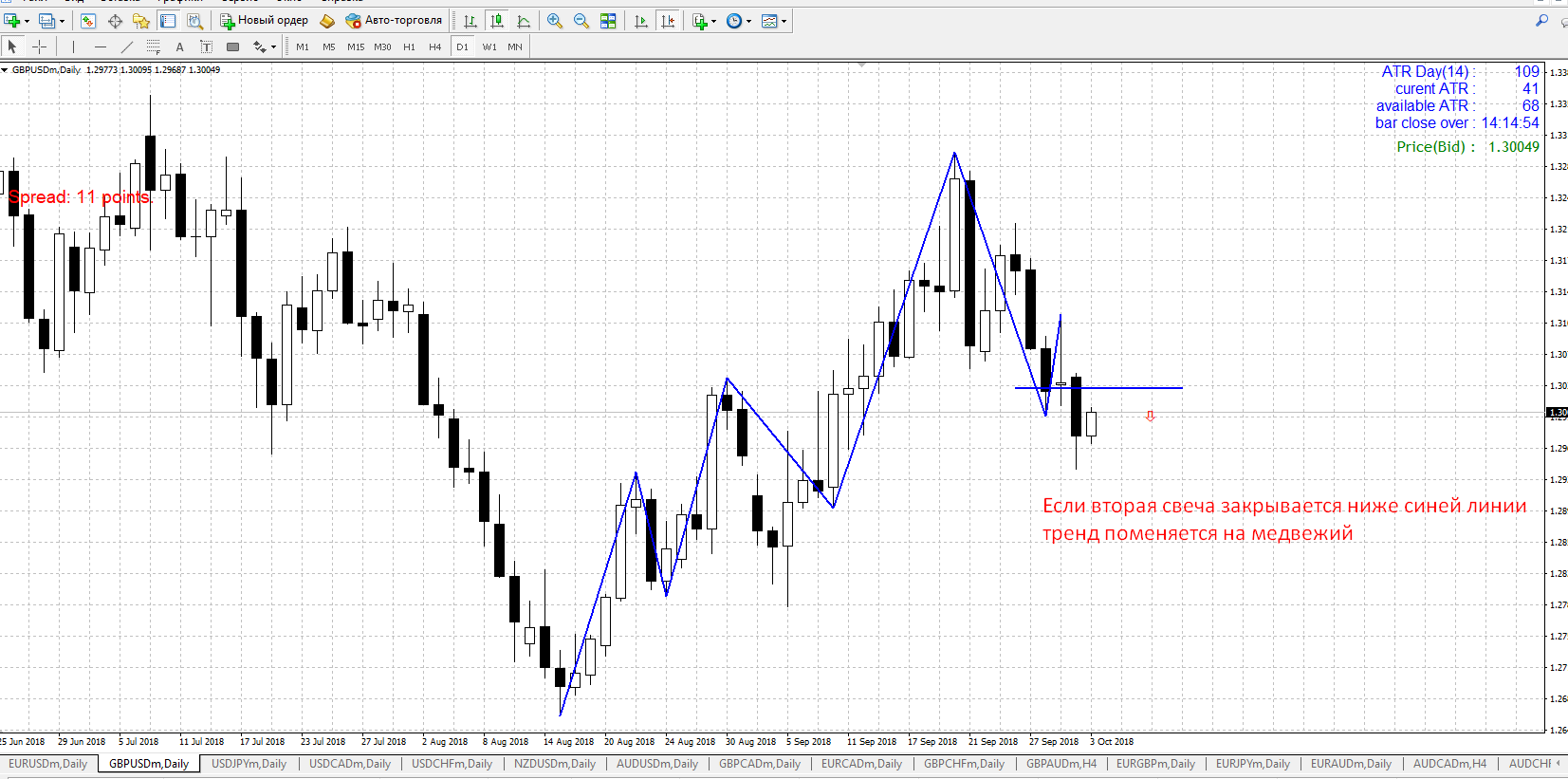1568x779 pixels.
Task: Select the trendline drawing tool
Action: (x=126, y=46)
